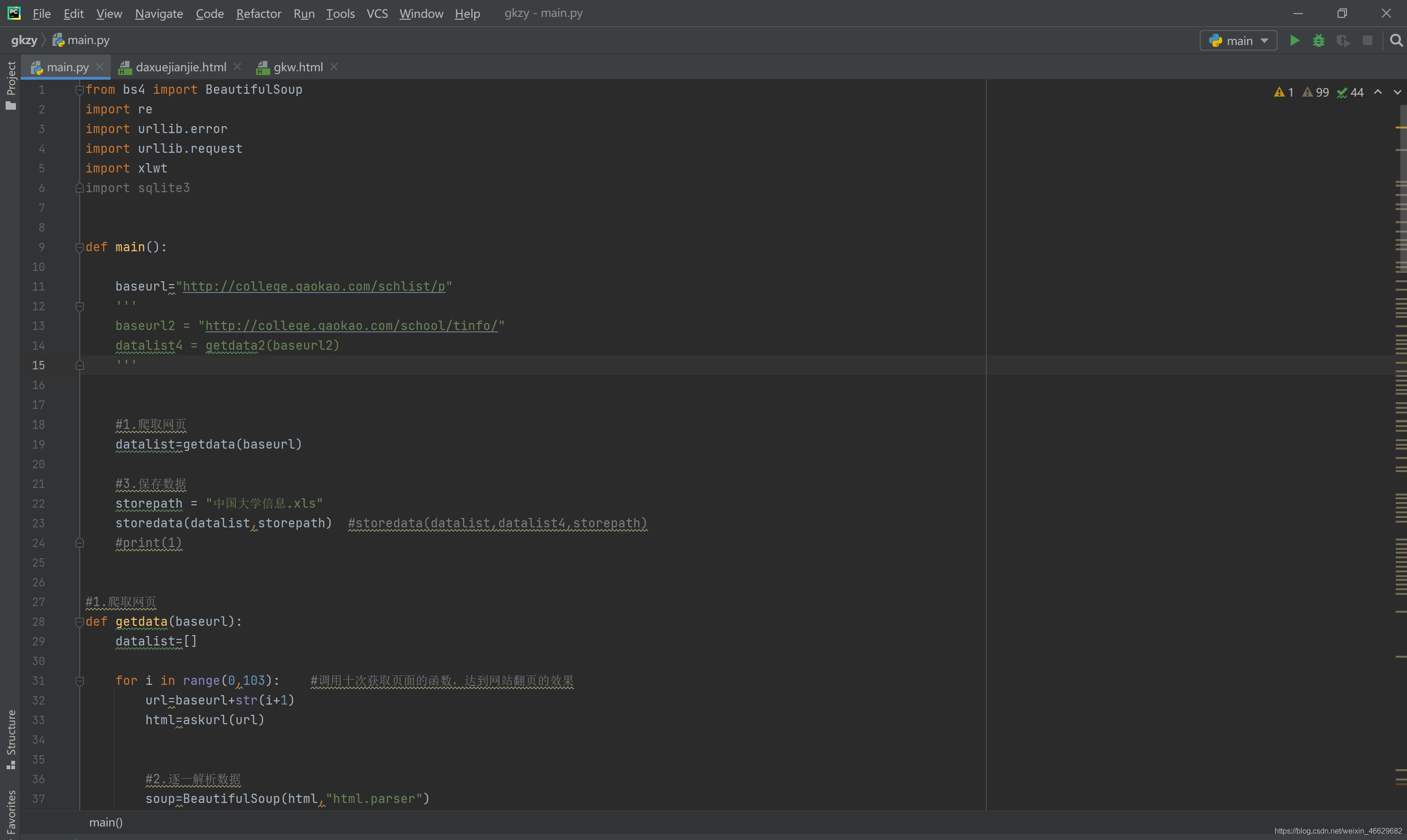Image resolution: width=1407 pixels, height=840 pixels.
Task: Click the fold end marker on line 24
Action: coord(79,543)
